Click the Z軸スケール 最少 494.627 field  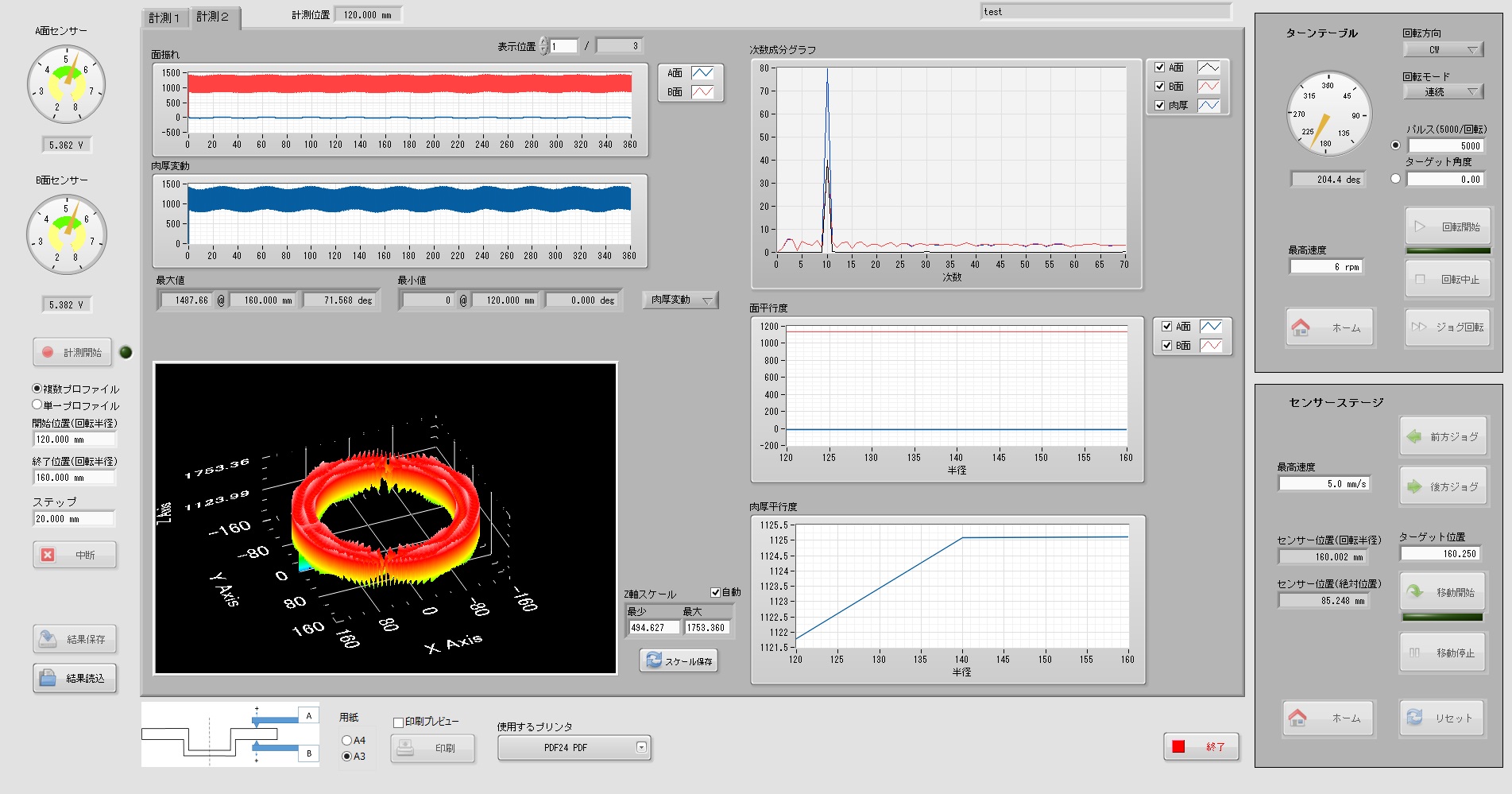point(654,627)
